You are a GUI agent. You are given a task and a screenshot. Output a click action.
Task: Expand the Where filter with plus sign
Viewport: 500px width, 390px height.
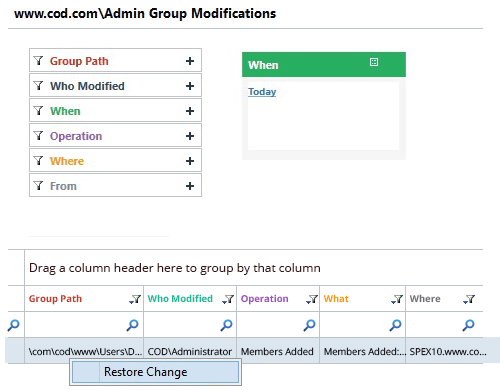[190, 161]
